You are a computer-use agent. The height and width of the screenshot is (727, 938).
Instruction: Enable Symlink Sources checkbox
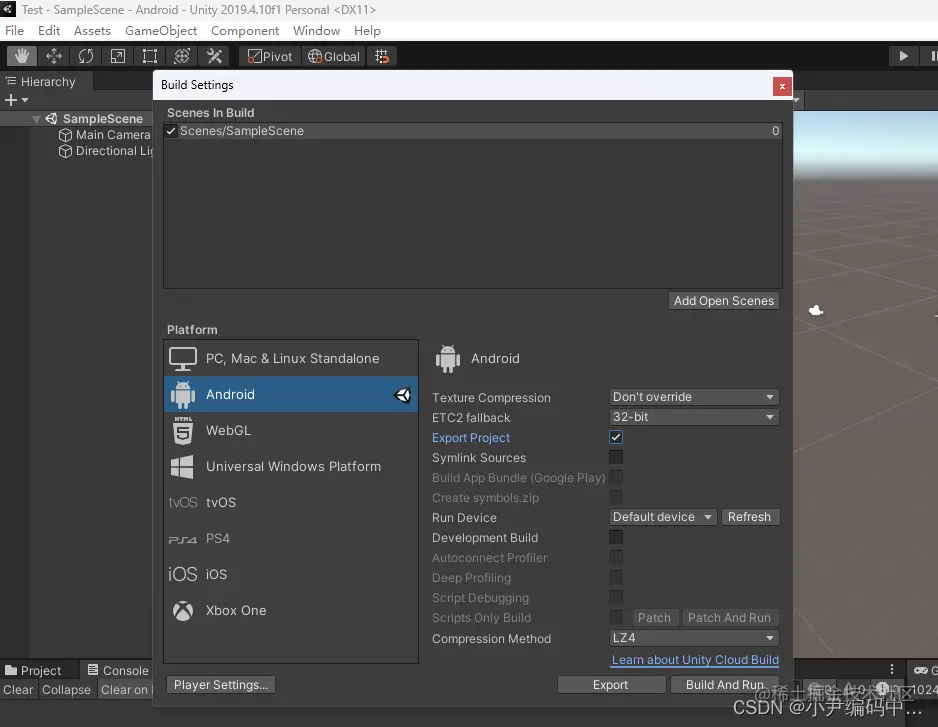616,457
